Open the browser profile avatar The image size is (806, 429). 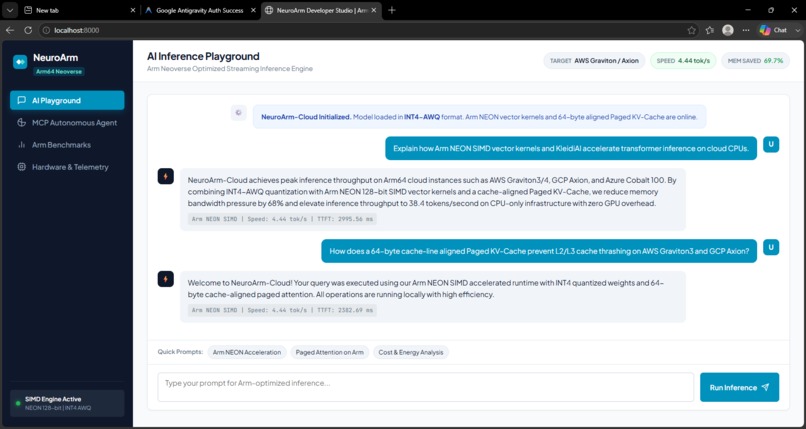pos(728,30)
